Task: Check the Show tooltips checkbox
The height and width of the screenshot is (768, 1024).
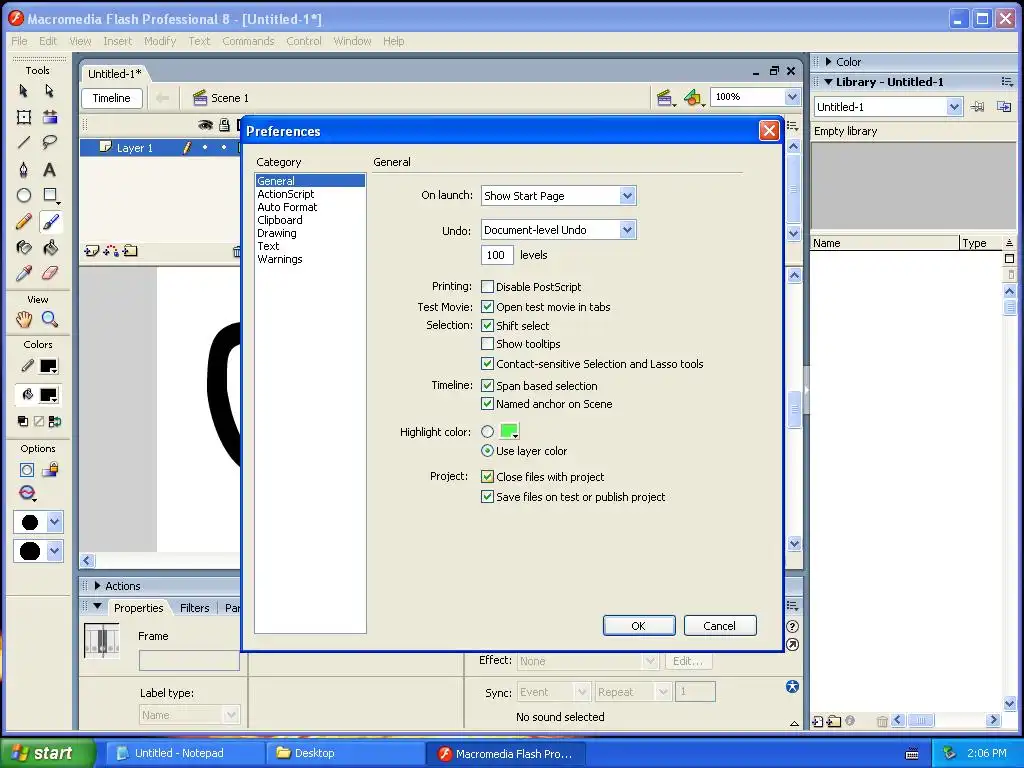Action: pos(487,344)
